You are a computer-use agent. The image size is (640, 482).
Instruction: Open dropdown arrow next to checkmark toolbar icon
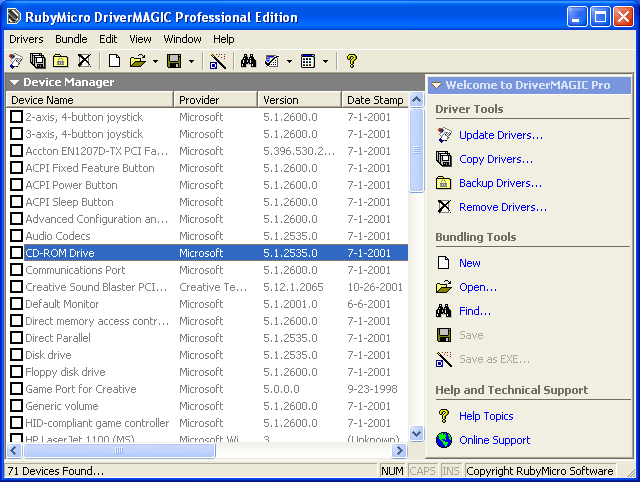pyautogui.click(x=289, y=62)
